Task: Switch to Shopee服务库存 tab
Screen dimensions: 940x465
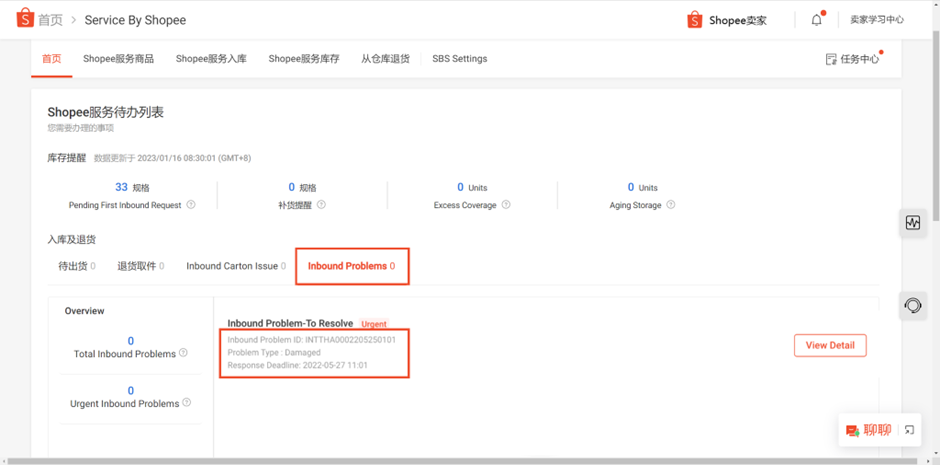Action: (x=304, y=59)
